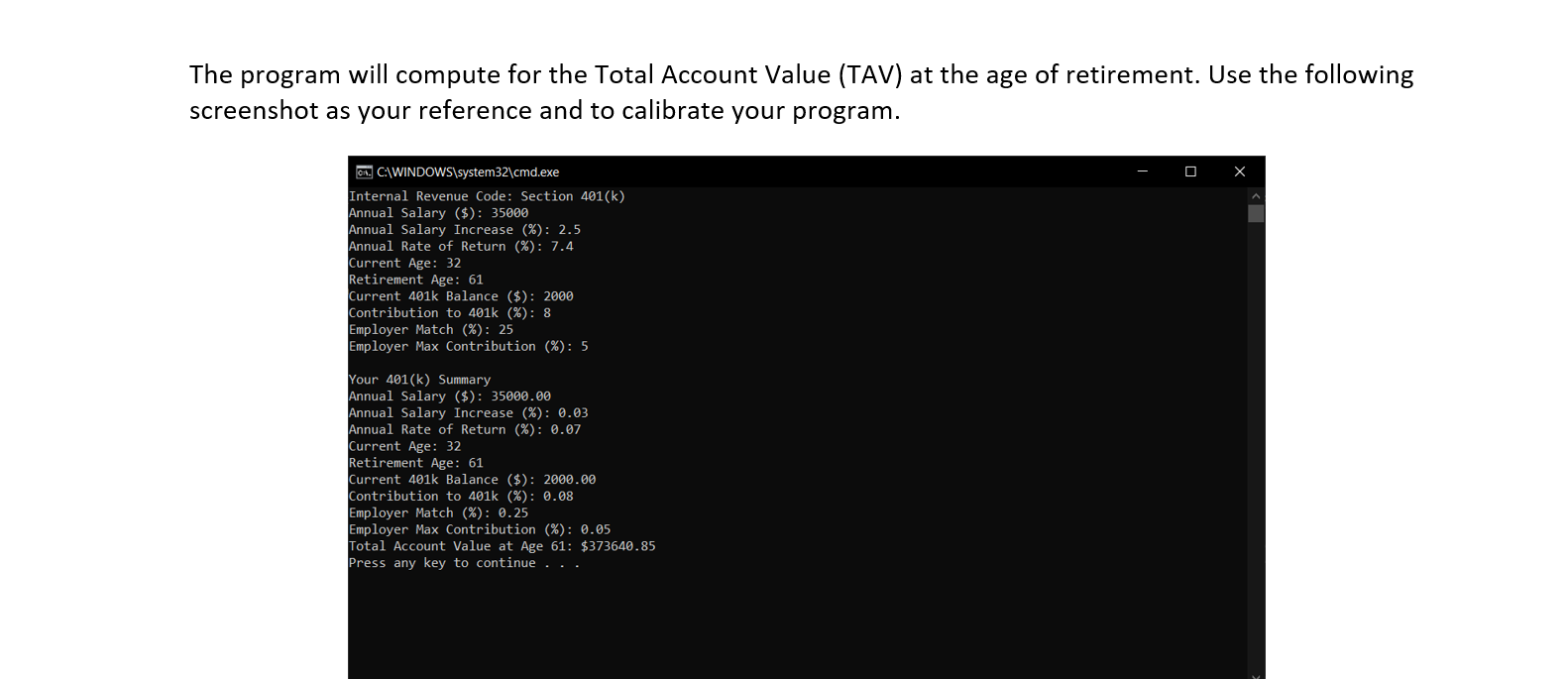Click the 'Internal Revenue Code: Section 401(k)' line
This screenshot has width=1568, height=679.
click(487, 195)
